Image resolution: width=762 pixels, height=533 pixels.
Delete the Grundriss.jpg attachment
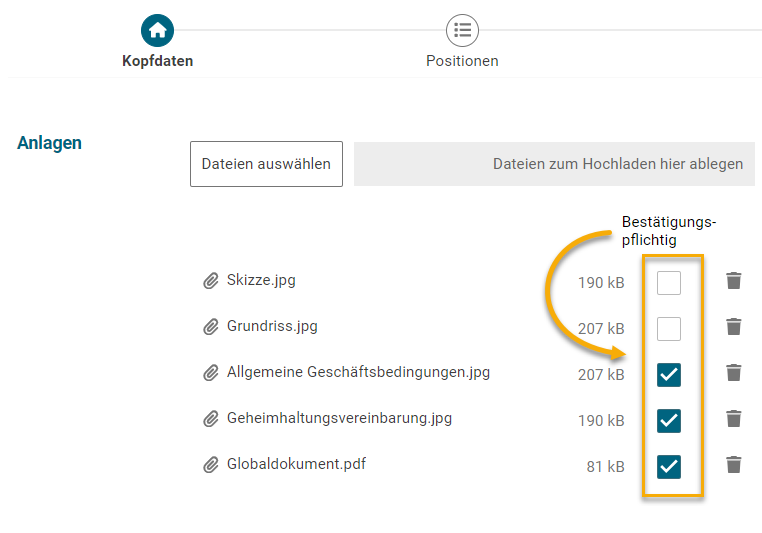(x=734, y=327)
